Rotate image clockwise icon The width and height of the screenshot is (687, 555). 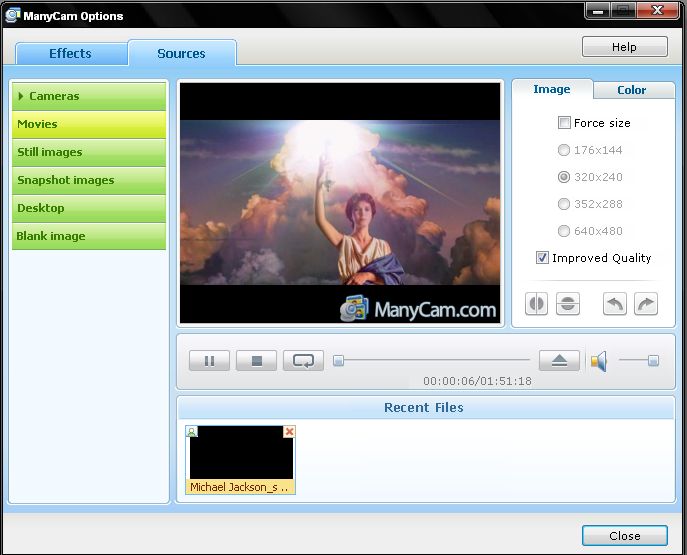(x=646, y=304)
